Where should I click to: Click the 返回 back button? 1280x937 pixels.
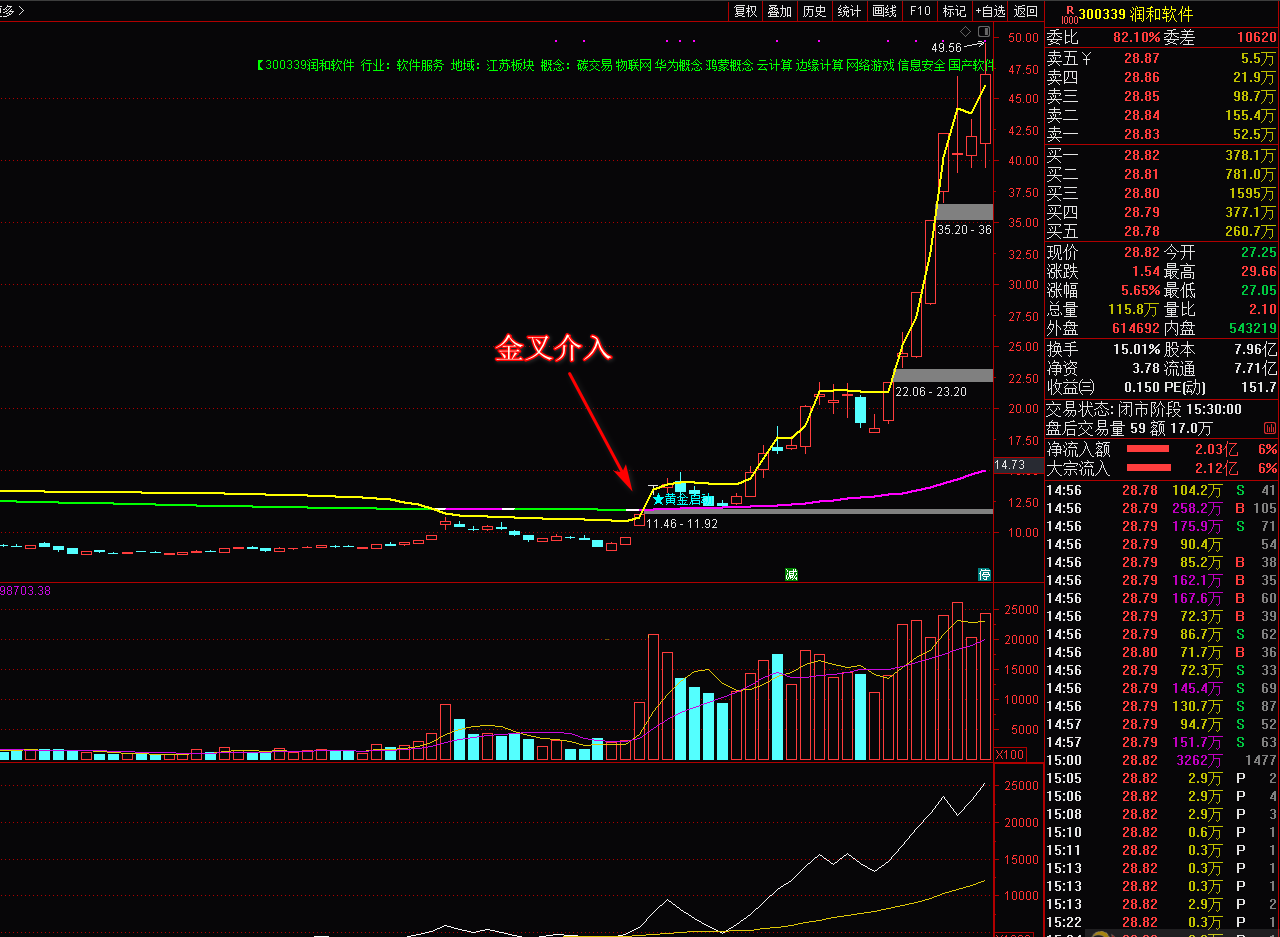(1026, 11)
